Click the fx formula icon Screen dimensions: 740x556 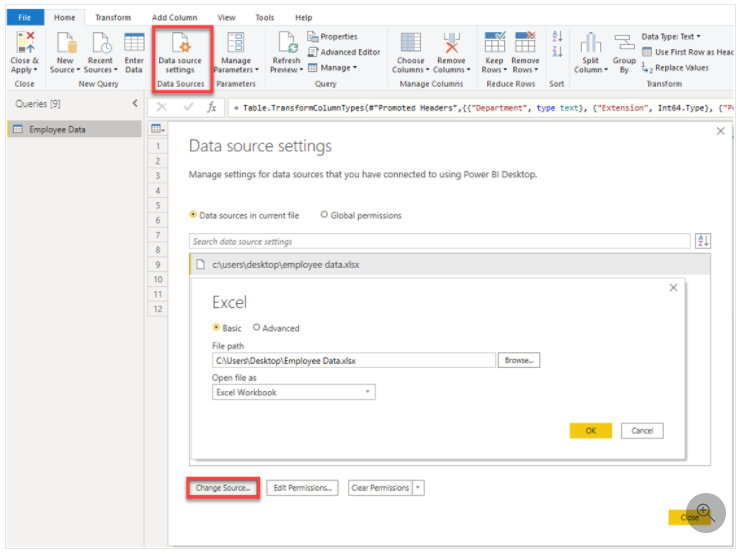pyautogui.click(x=211, y=107)
